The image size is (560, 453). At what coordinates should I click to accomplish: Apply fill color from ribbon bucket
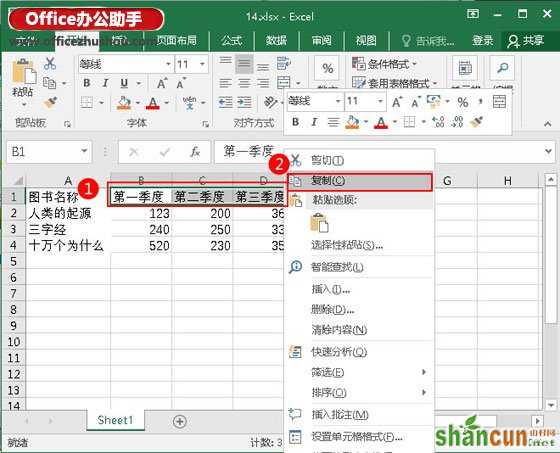(x=124, y=103)
